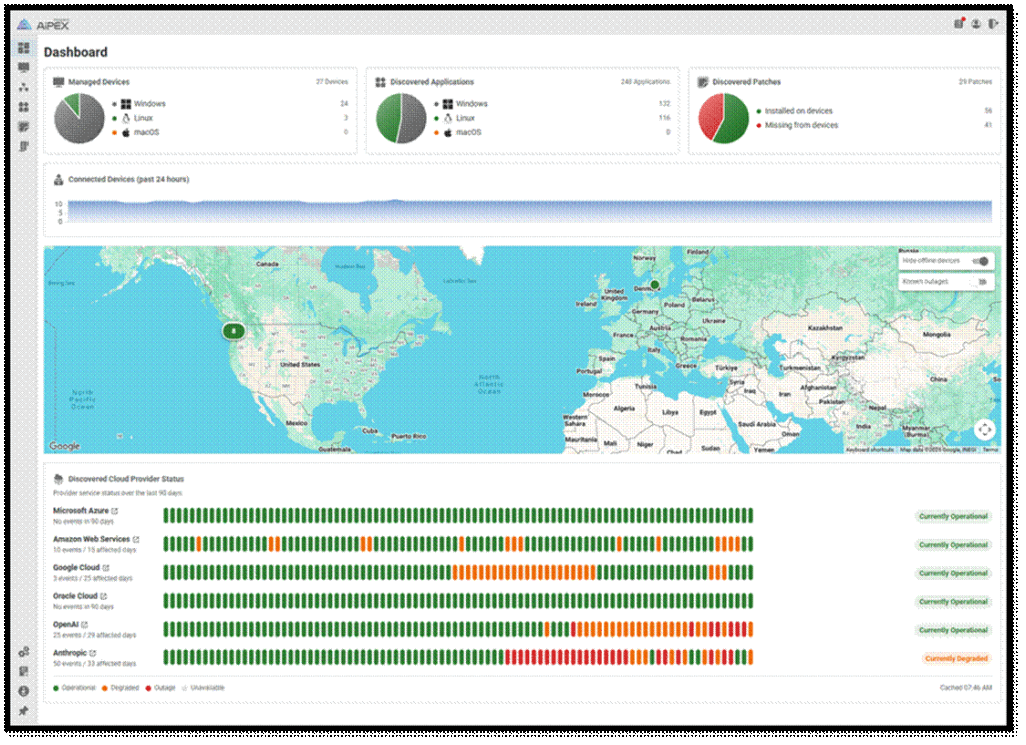1026x745 pixels.
Task: Click the Discovered Patches pie chart
Action: (724, 118)
